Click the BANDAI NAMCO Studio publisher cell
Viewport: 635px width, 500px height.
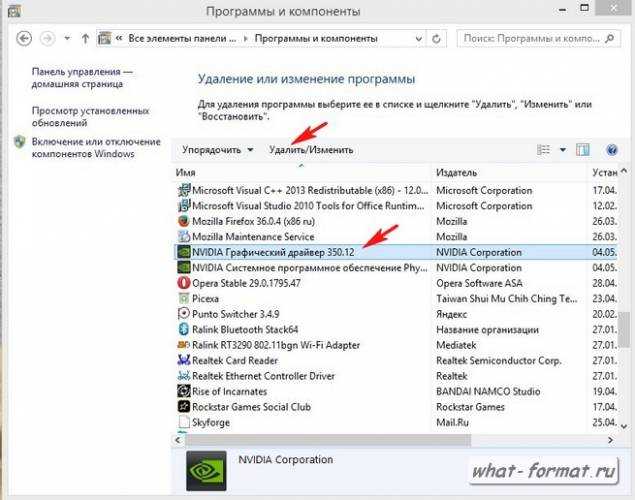(x=488, y=391)
